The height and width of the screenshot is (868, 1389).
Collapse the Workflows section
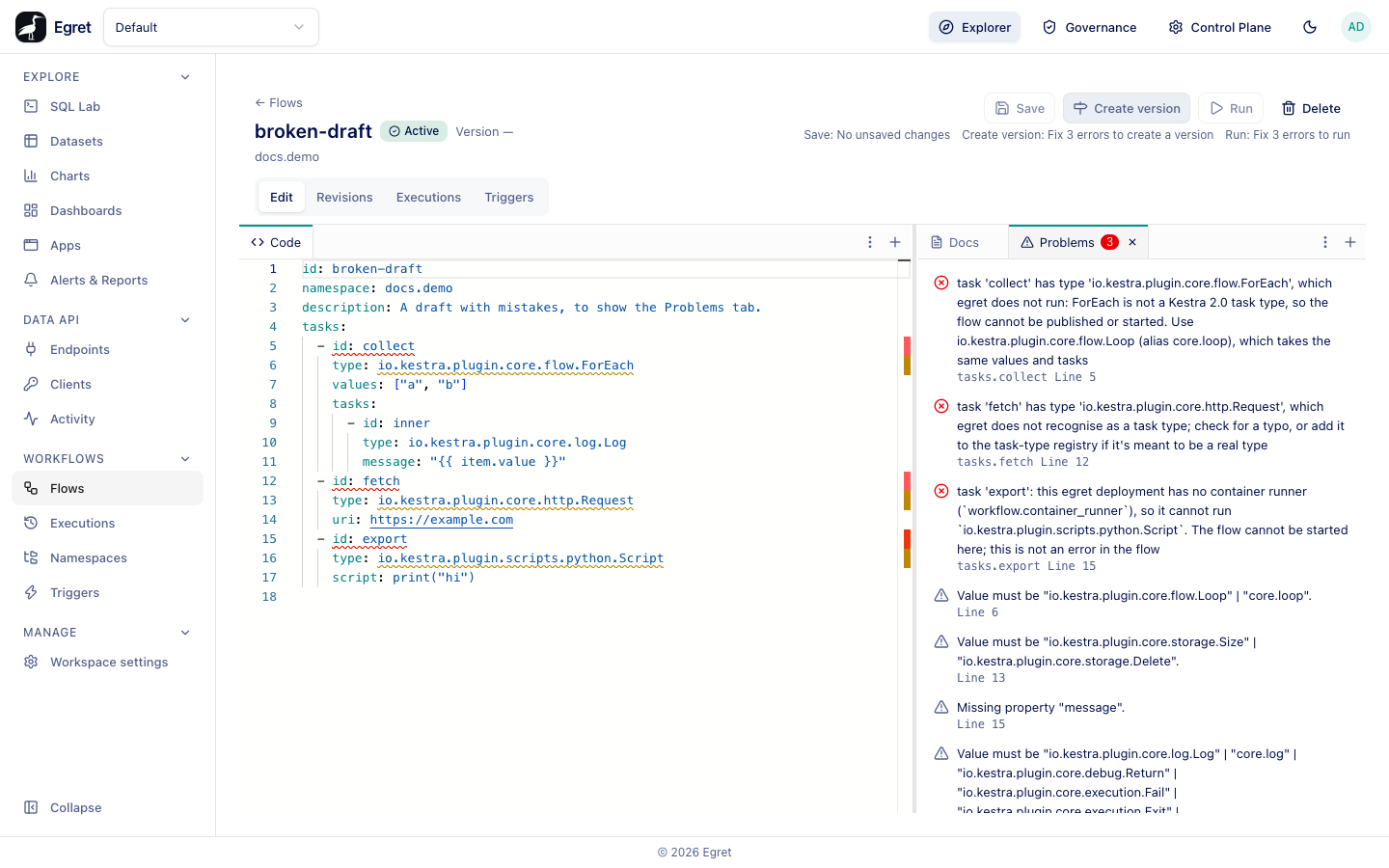point(185,459)
